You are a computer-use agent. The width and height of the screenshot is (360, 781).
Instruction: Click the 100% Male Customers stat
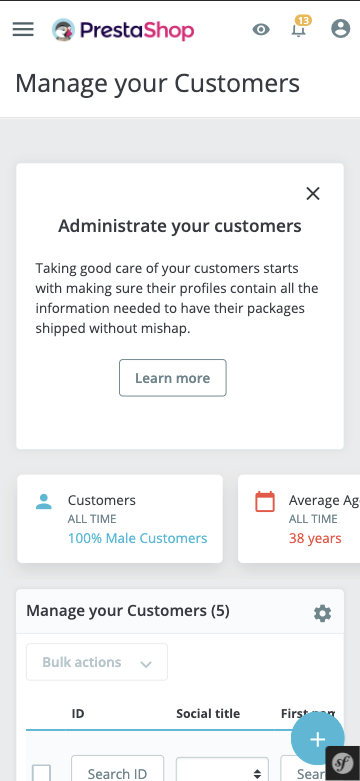[137, 538]
